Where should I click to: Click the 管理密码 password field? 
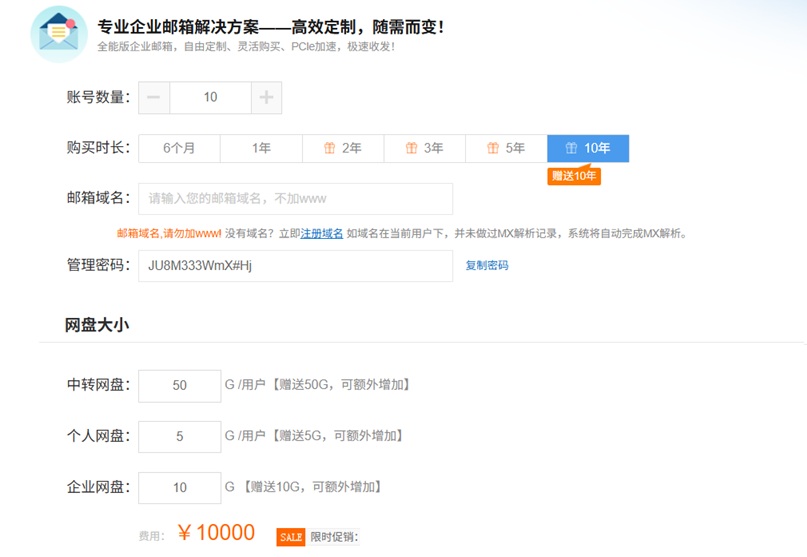tap(295, 266)
